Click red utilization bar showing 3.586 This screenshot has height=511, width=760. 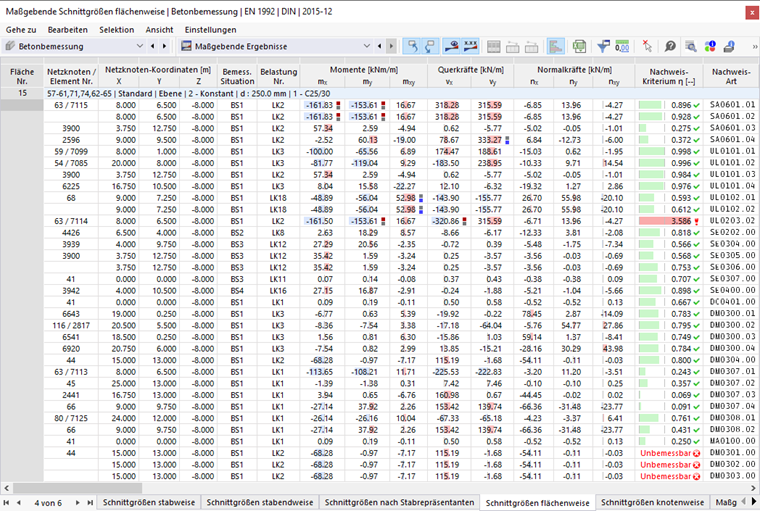point(664,221)
